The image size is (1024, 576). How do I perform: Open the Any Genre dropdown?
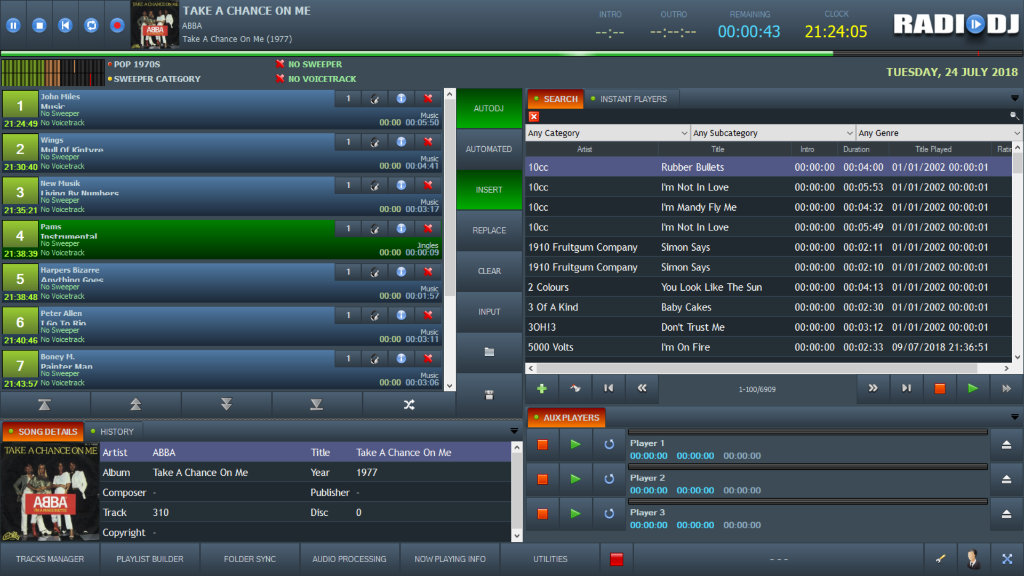coord(938,133)
